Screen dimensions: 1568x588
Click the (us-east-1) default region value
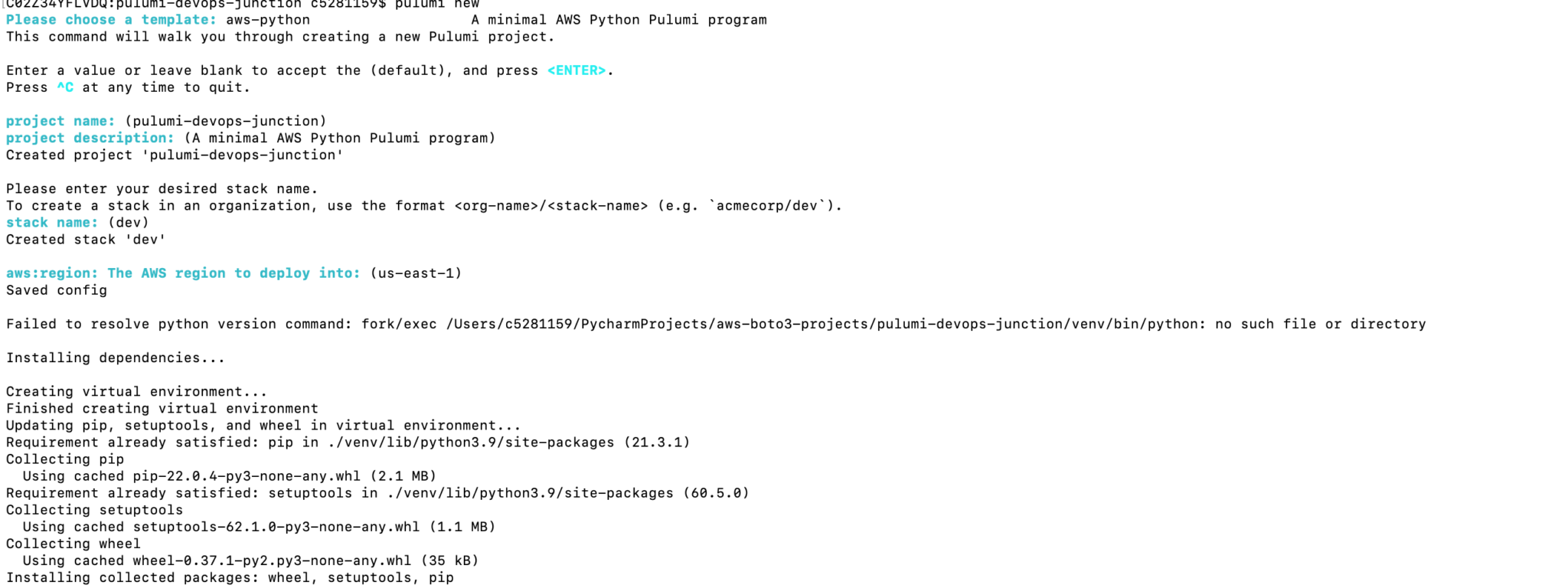tap(416, 273)
